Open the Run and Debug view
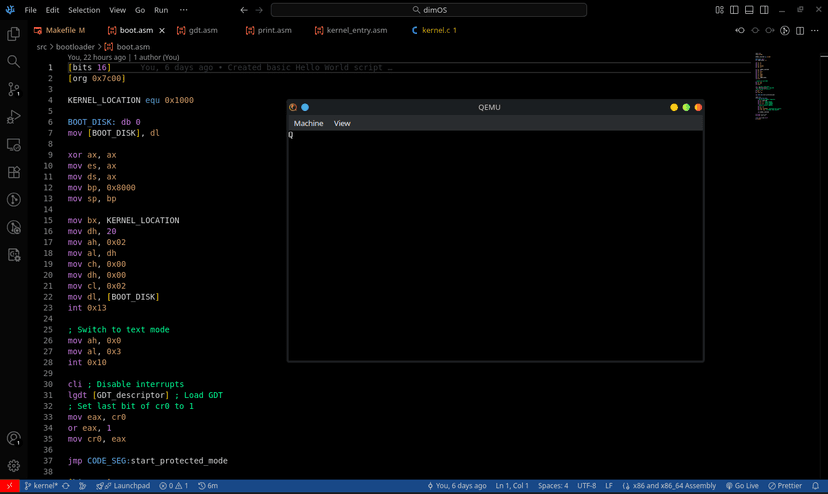The height and width of the screenshot is (494, 828). click(14, 117)
